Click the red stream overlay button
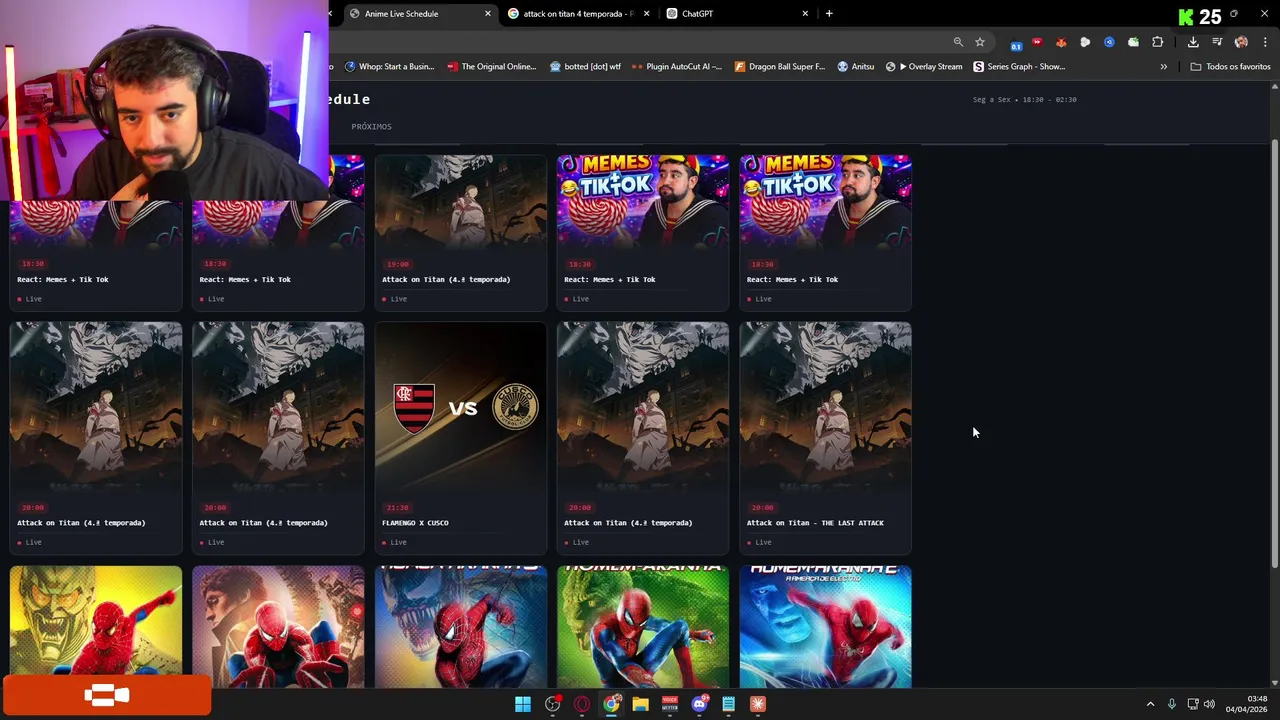This screenshot has width=1280, height=720. click(107, 696)
